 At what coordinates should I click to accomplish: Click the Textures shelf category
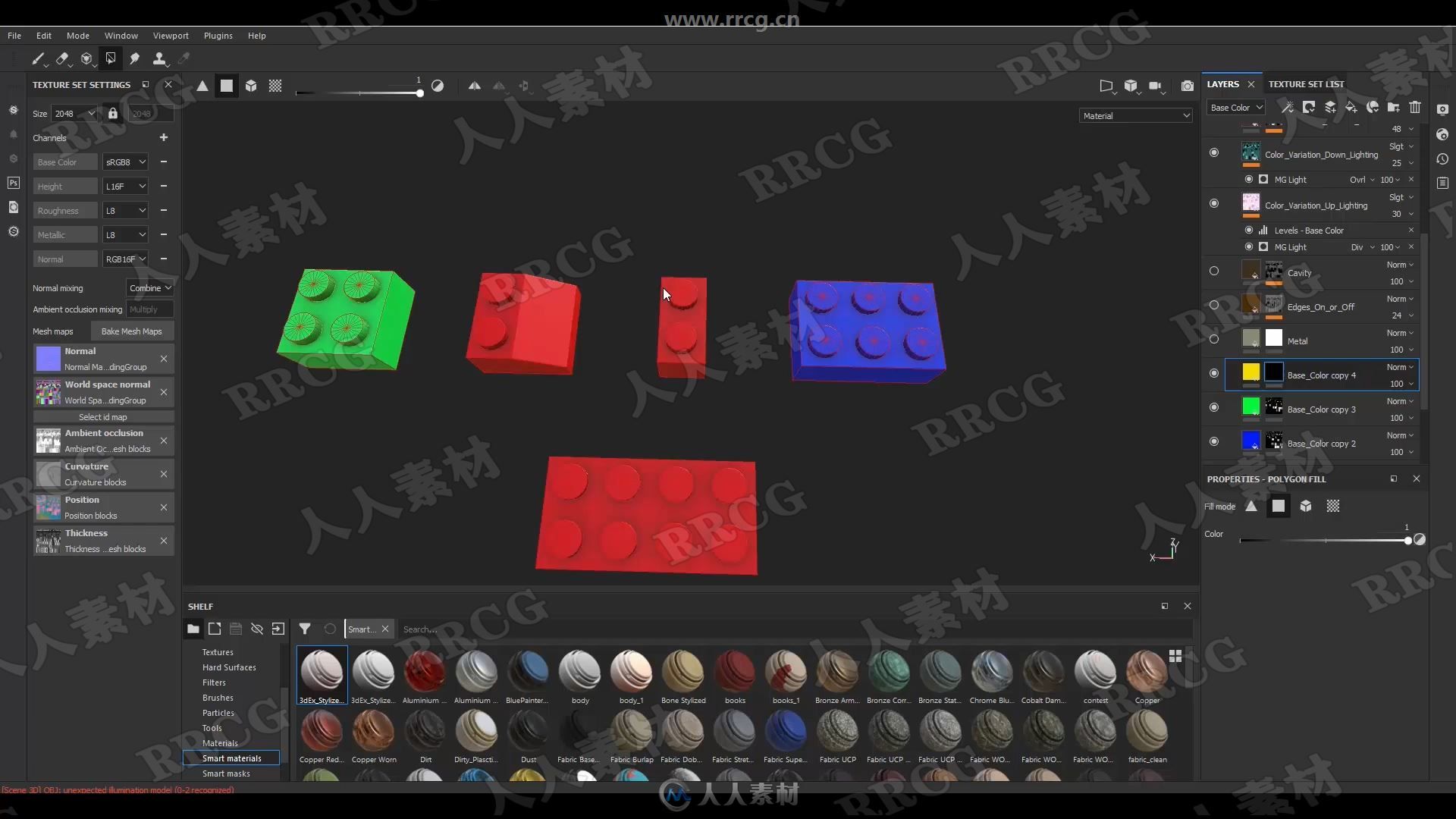(x=217, y=651)
